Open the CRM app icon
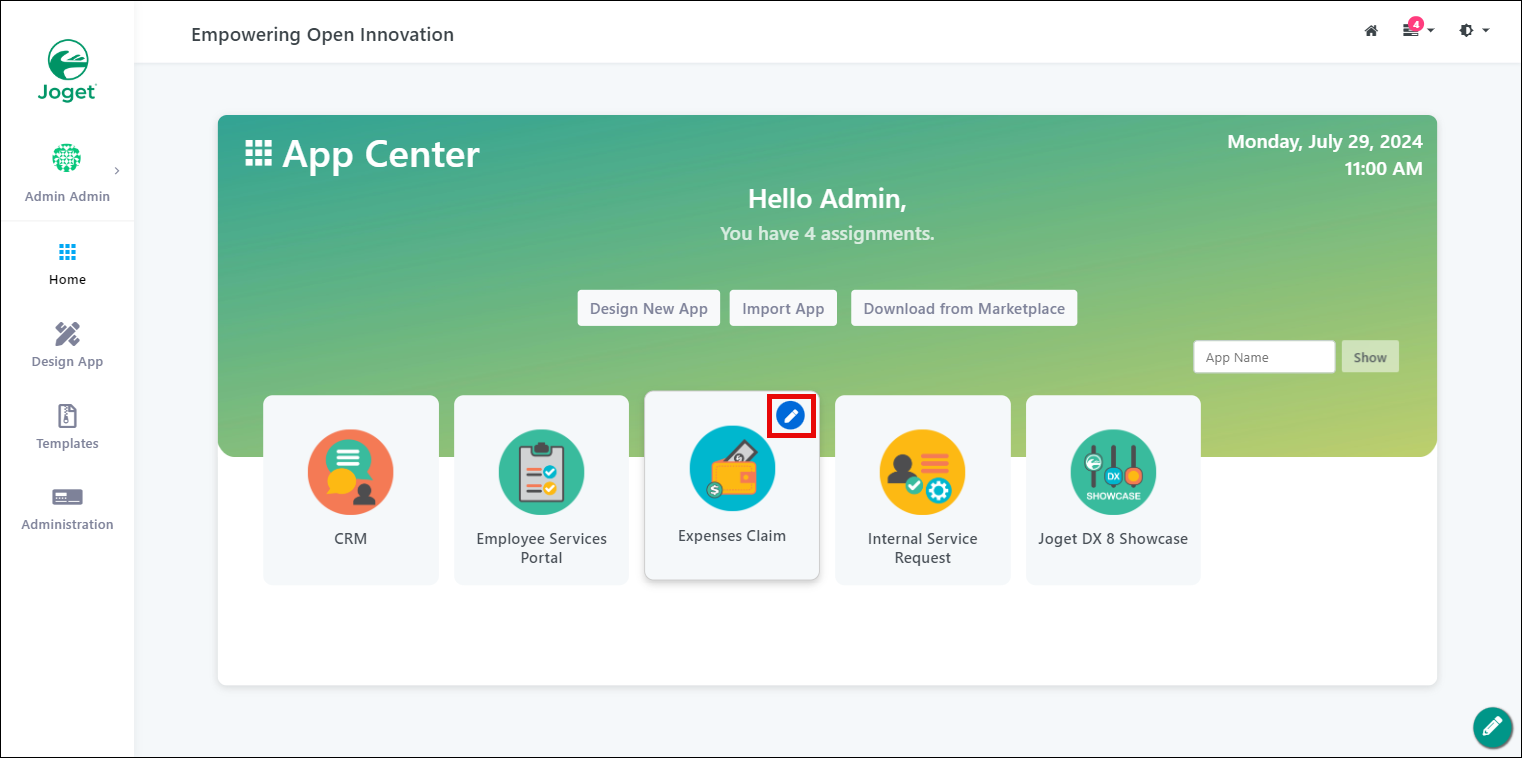The height and width of the screenshot is (758, 1522). point(351,472)
